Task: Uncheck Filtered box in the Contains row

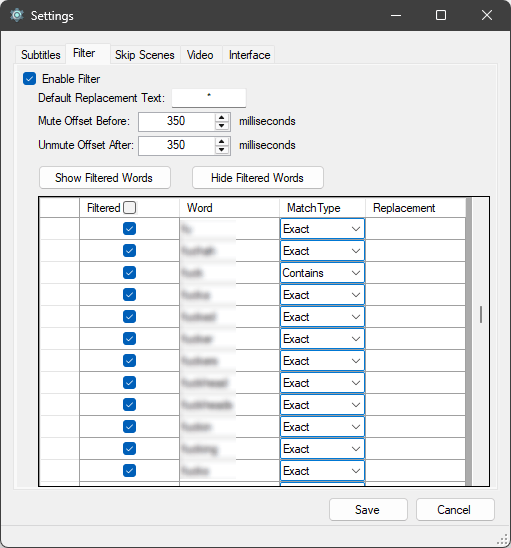Action: click(129, 273)
